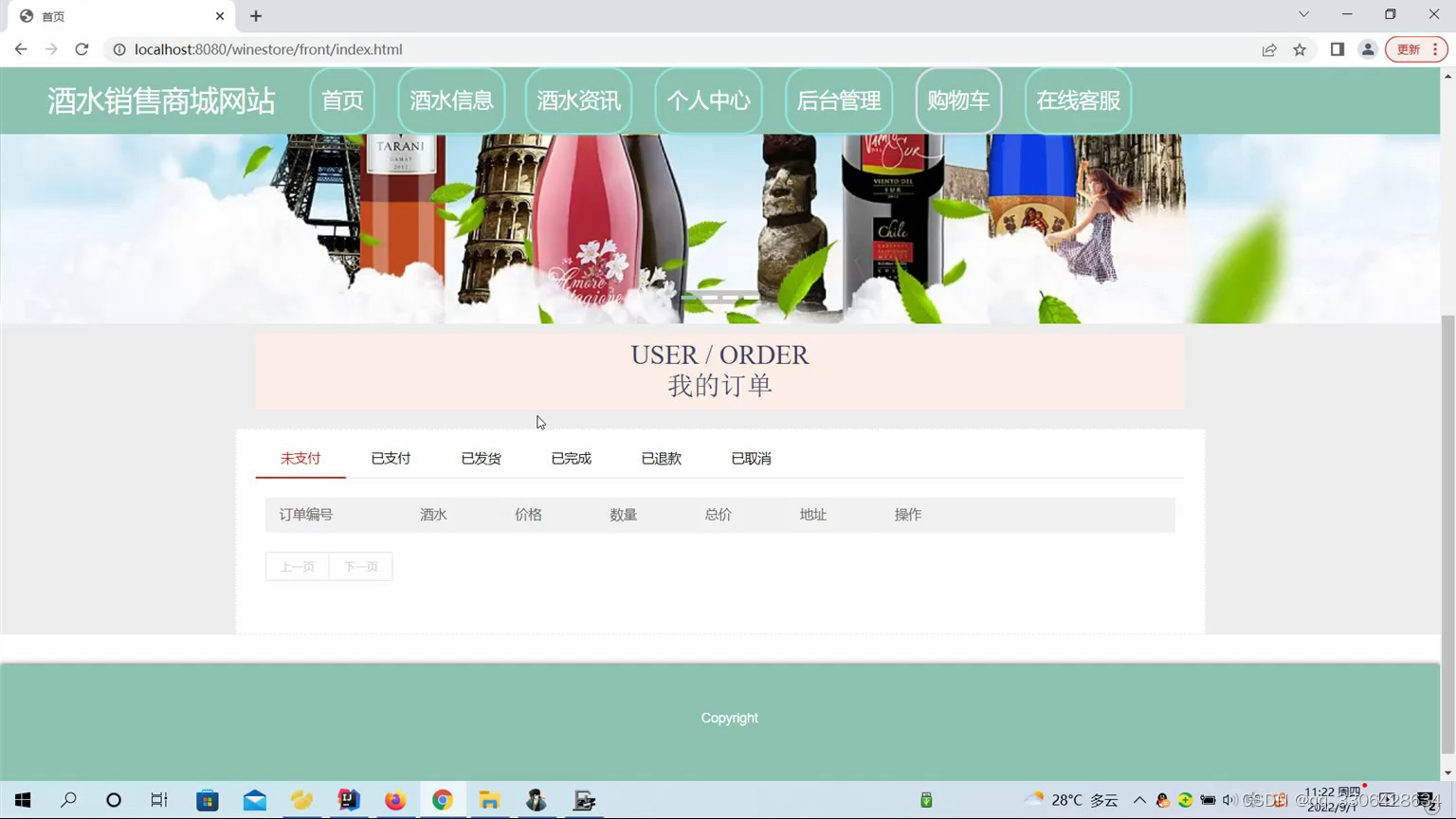Viewport: 1456px width, 819px height.
Task: Click the green battery tray icon
Action: pos(926,800)
